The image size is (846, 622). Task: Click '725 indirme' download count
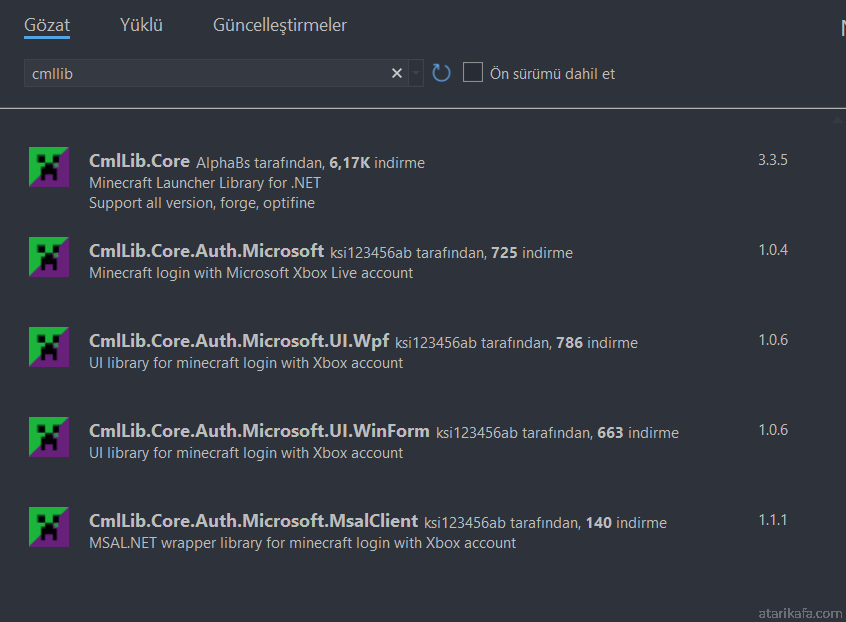click(x=531, y=253)
